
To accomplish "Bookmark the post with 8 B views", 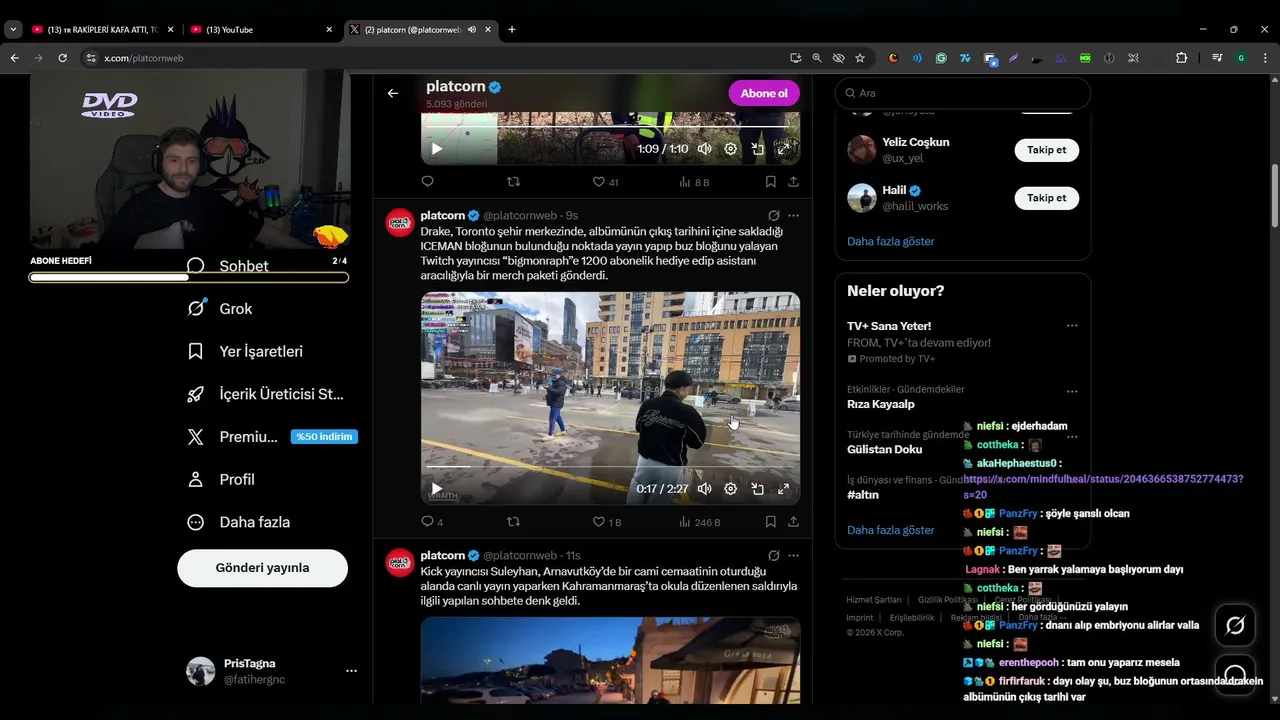I will pyautogui.click(x=770, y=182).
